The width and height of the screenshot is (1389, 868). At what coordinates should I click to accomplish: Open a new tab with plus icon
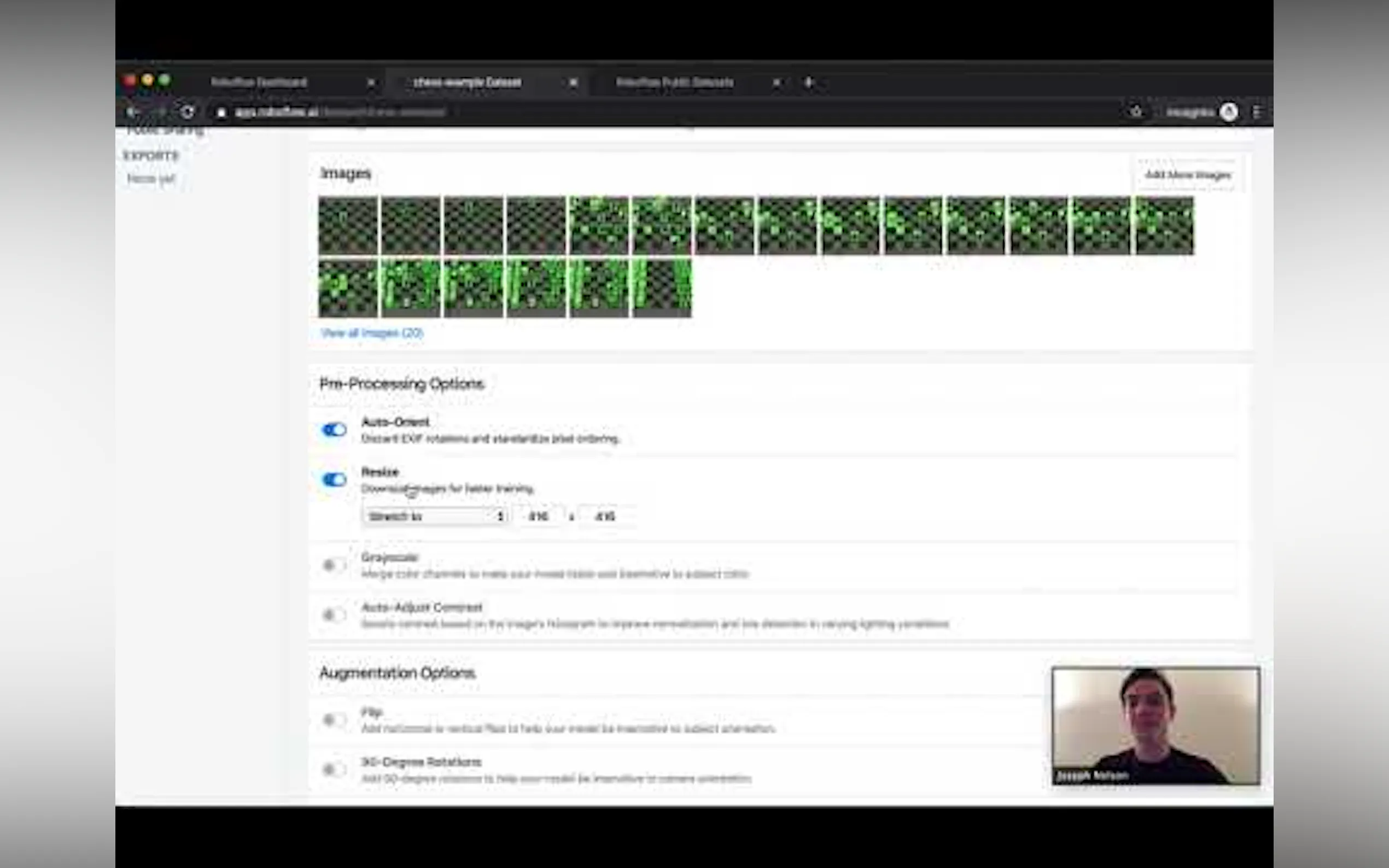click(808, 82)
